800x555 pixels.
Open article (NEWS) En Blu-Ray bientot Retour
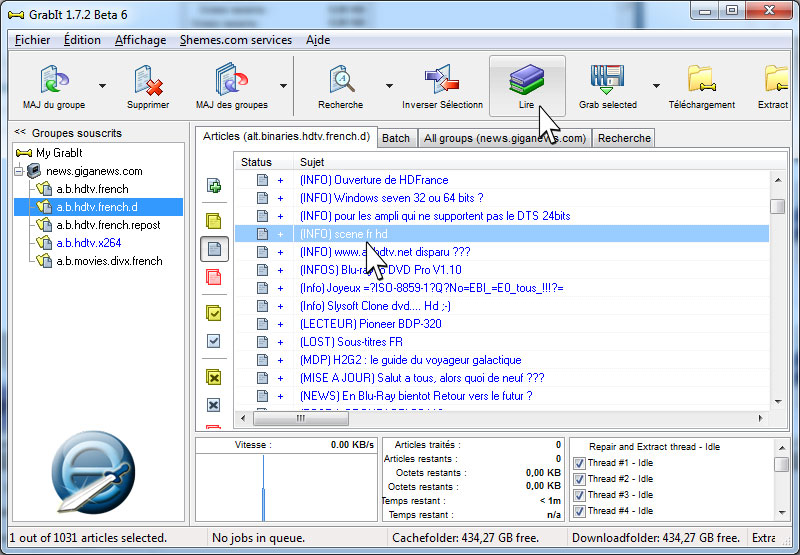pyautogui.click(x=416, y=396)
